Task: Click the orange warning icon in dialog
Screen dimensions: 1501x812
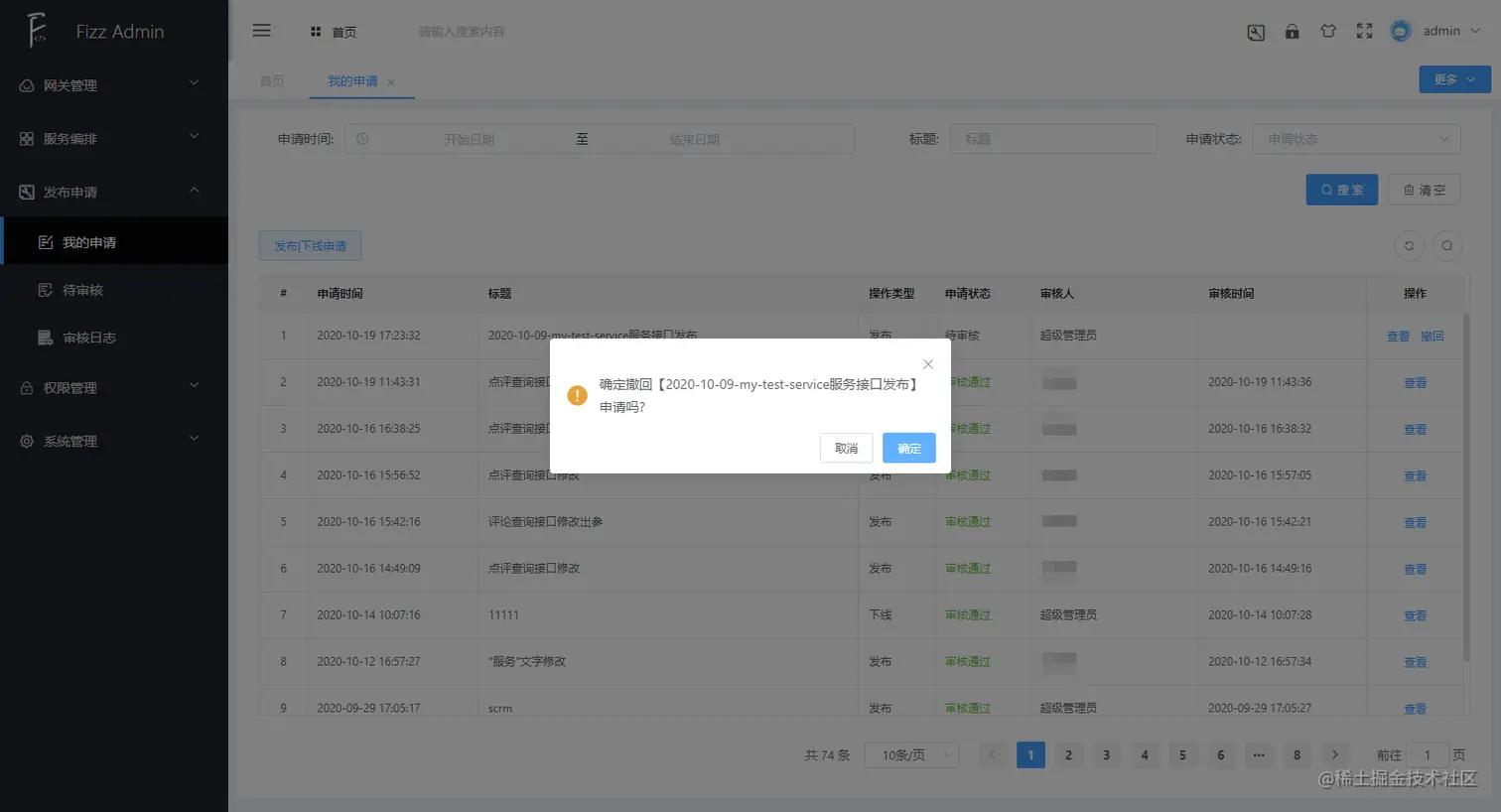Action: point(577,395)
